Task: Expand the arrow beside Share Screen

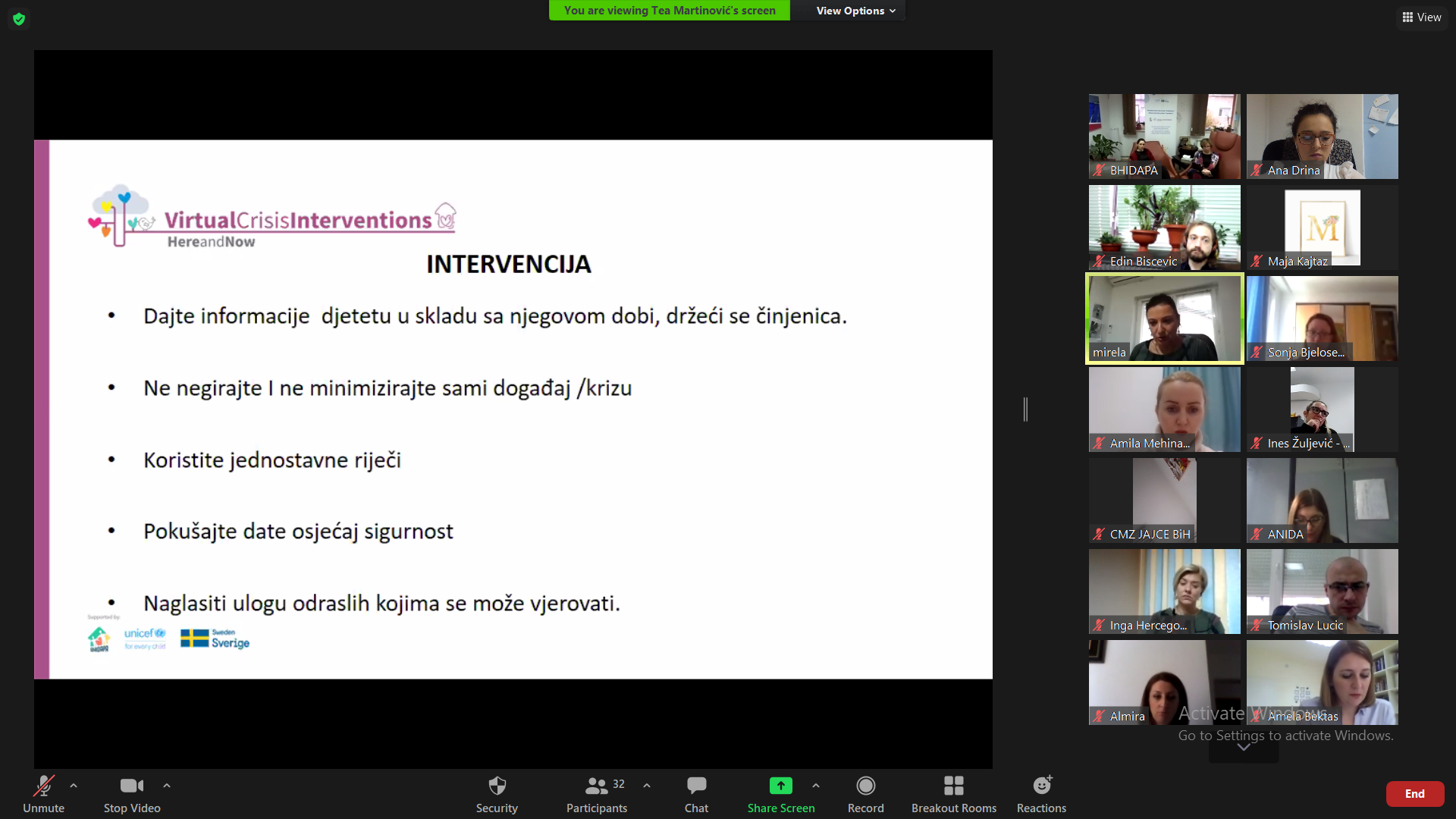Action: 816,786
